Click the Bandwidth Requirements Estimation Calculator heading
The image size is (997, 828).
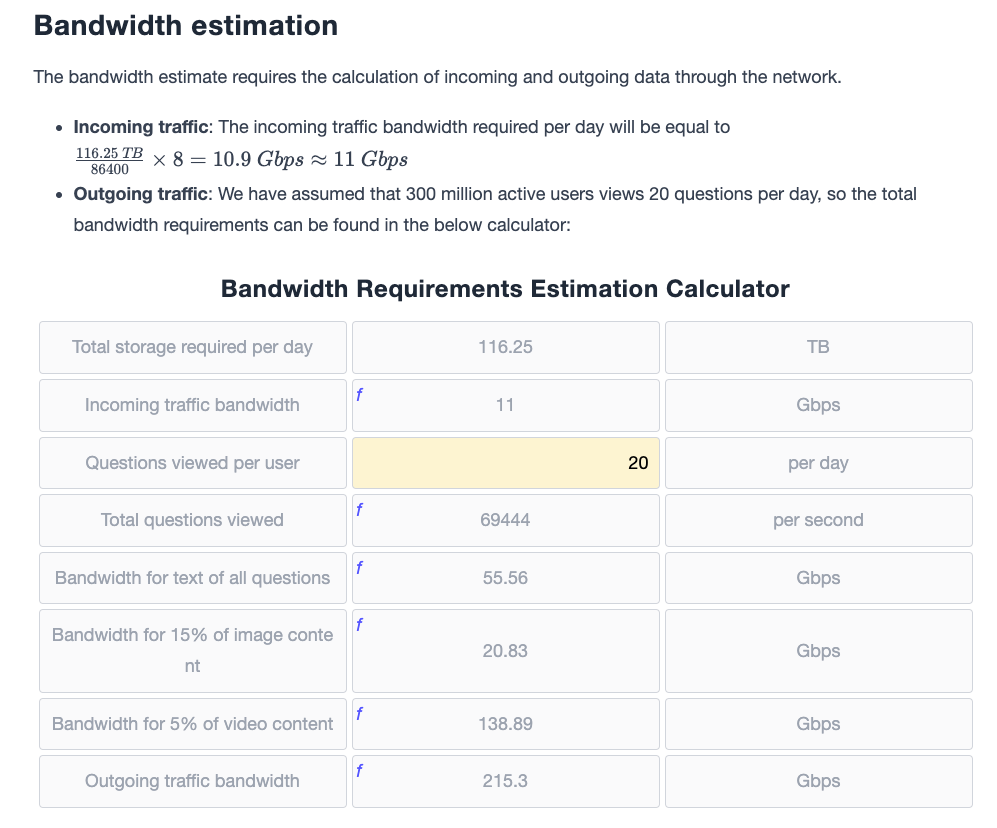point(505,289)
